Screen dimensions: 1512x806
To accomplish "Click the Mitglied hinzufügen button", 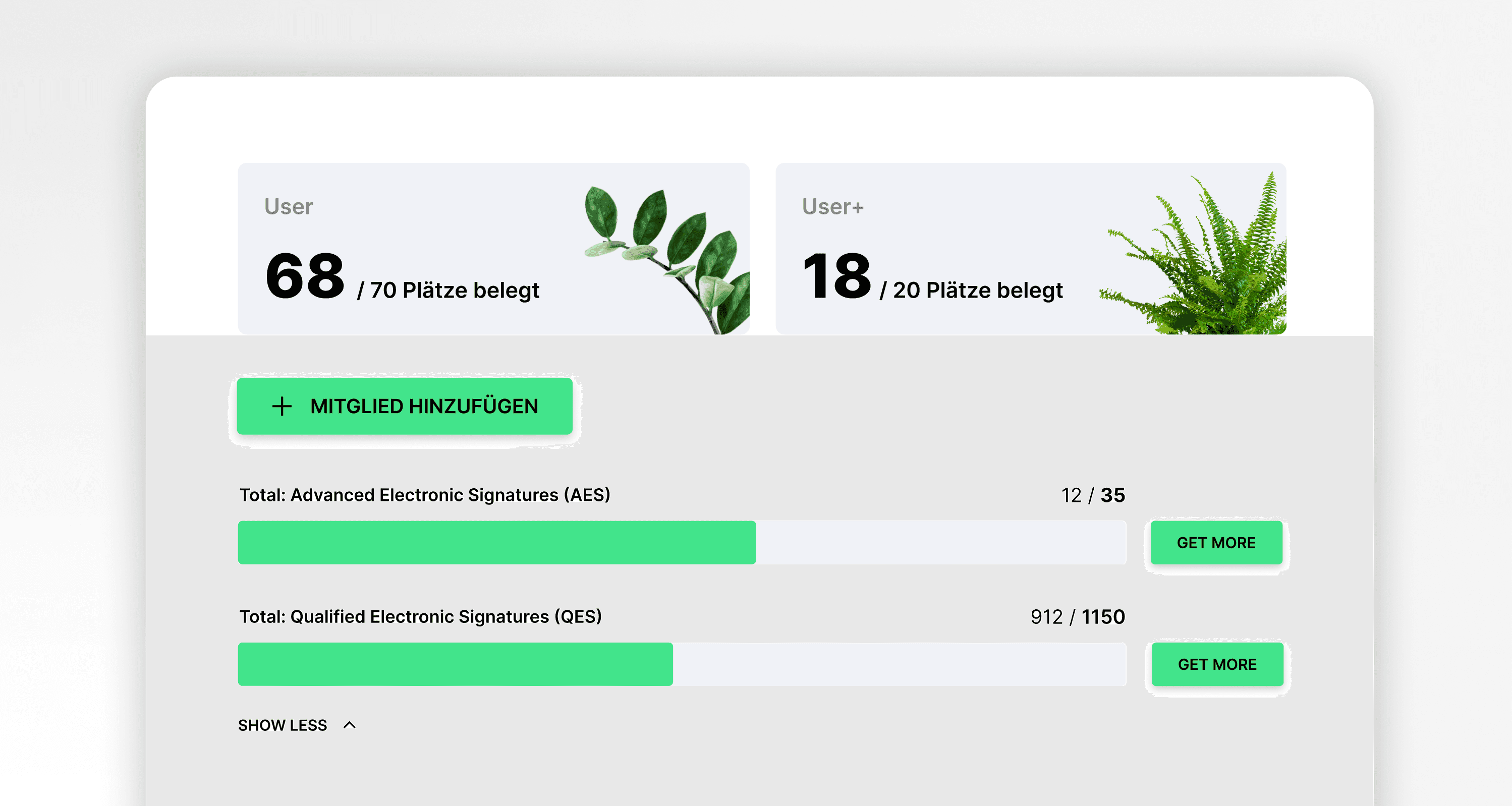I will click(x=405, y=406).
